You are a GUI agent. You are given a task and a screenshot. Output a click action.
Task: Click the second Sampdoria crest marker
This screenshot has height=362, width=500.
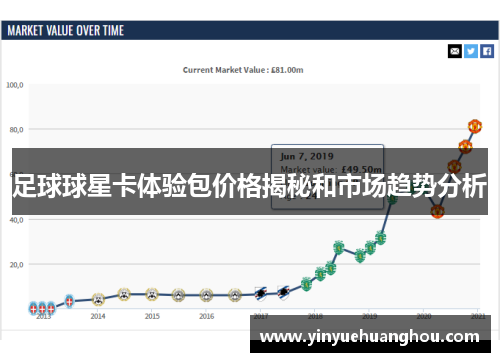pyautogui.click(x=283, y=293)
